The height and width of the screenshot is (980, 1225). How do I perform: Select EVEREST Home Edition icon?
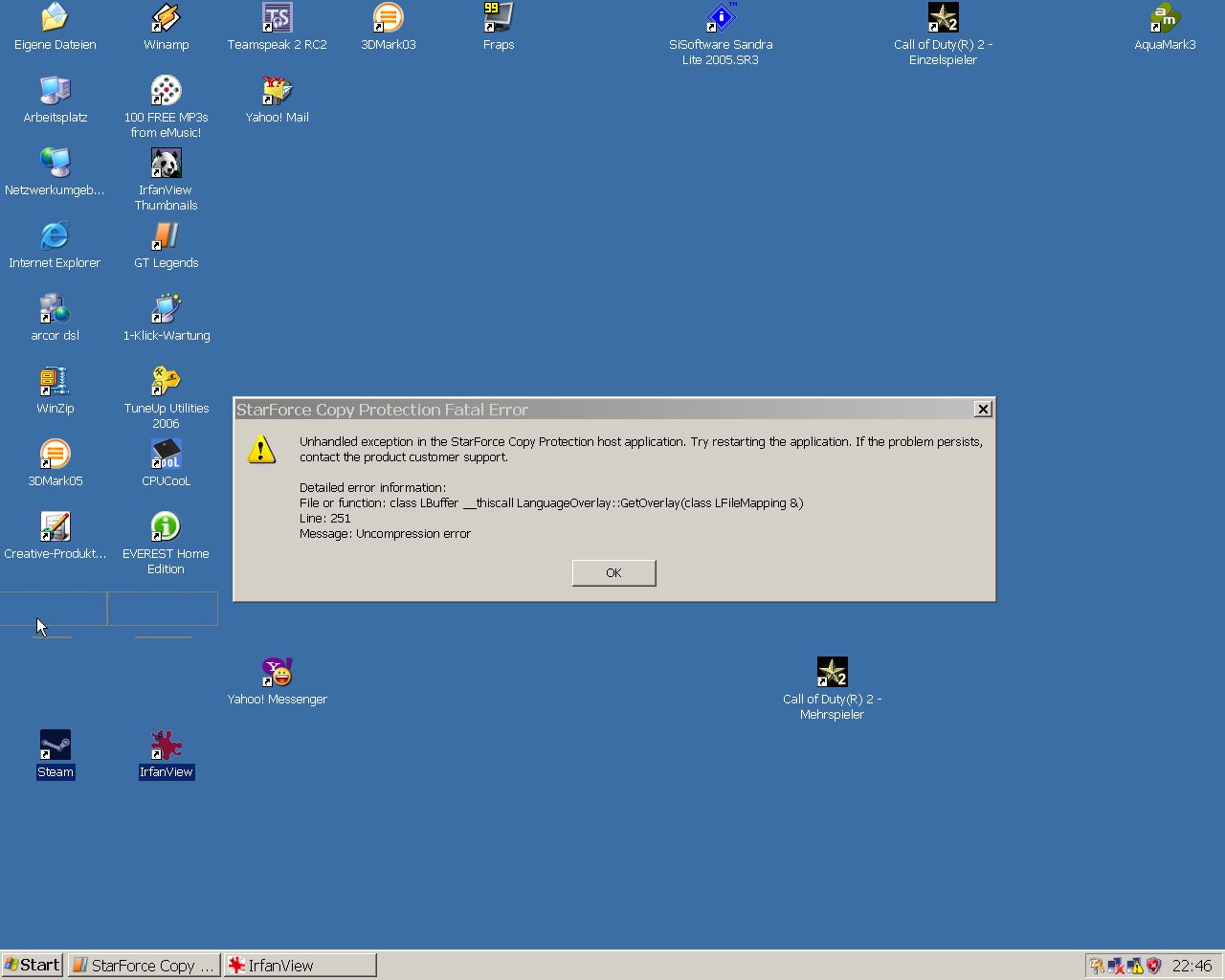click(x=166, y=544)
